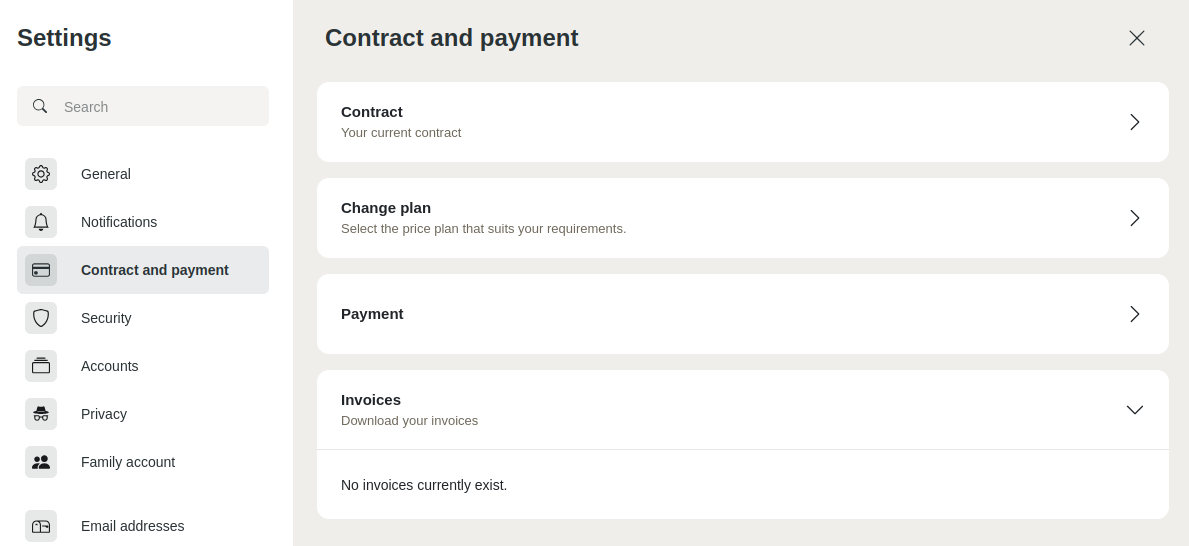The height and width of the screenshot is (546, 1189).
Task: Open Payment section chevron arrow
Action: (x=1135, y=314)
